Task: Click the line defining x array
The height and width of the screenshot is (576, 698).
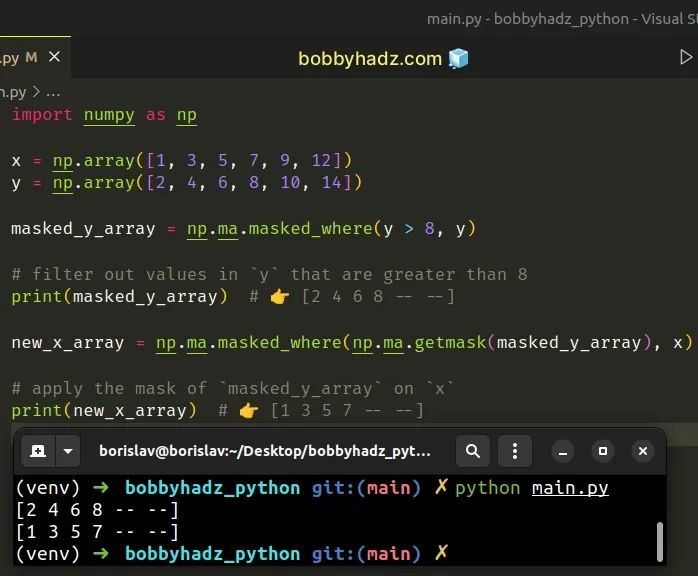Action: point(182,160)
